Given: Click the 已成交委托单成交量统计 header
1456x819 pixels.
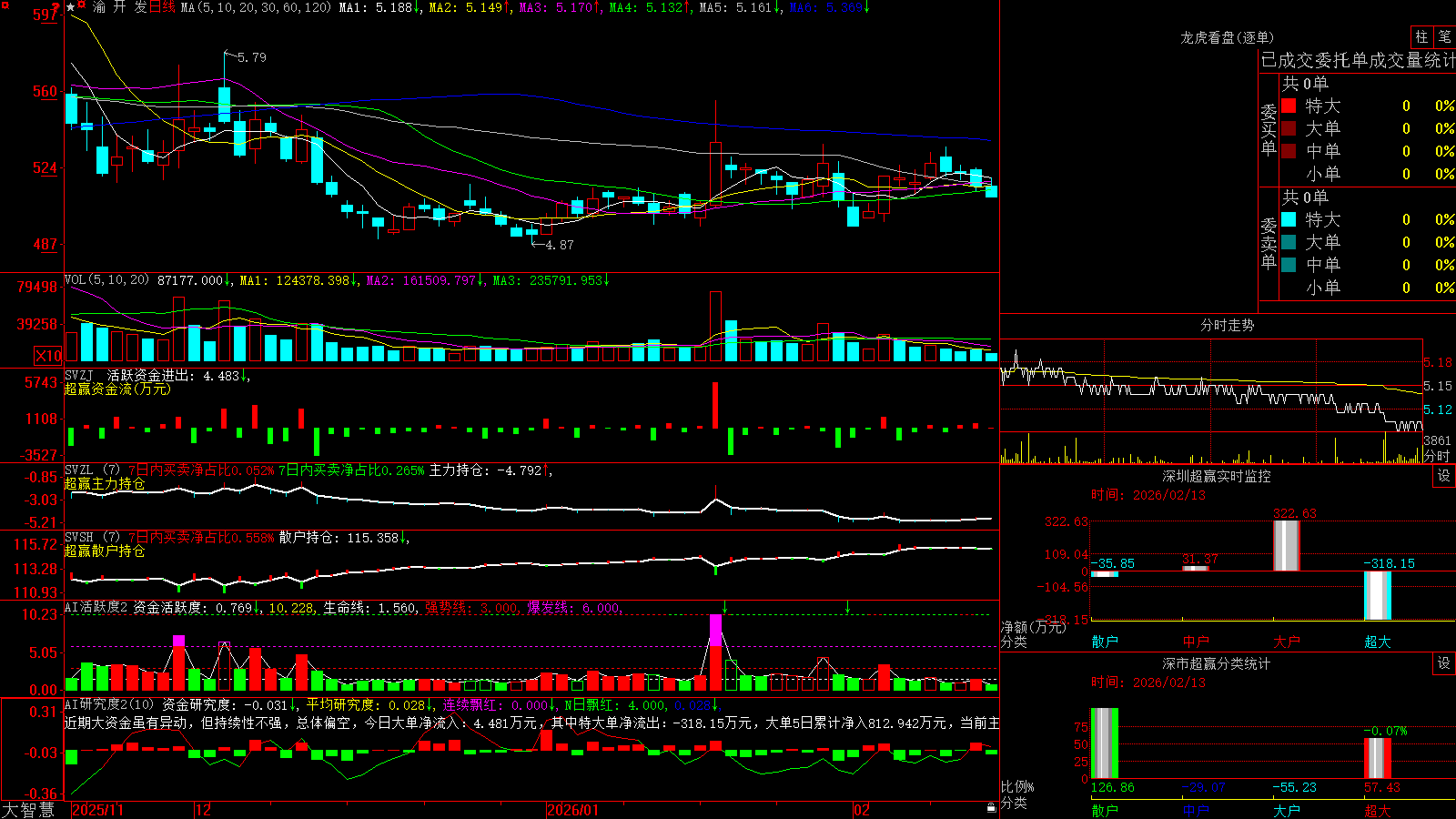Looking at the screenshot, I should point(1358,61).
